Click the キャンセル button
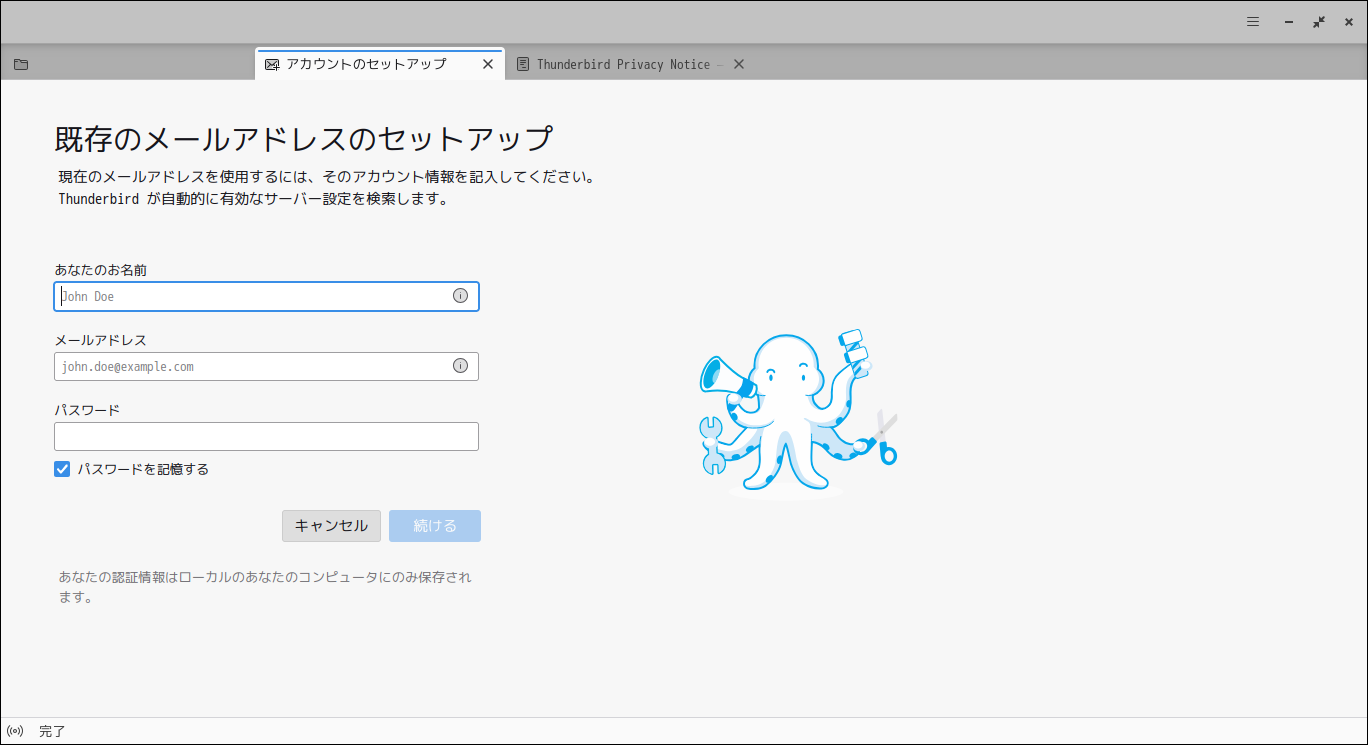This screenshot has width=1368, height=745. tap(331, 526)
